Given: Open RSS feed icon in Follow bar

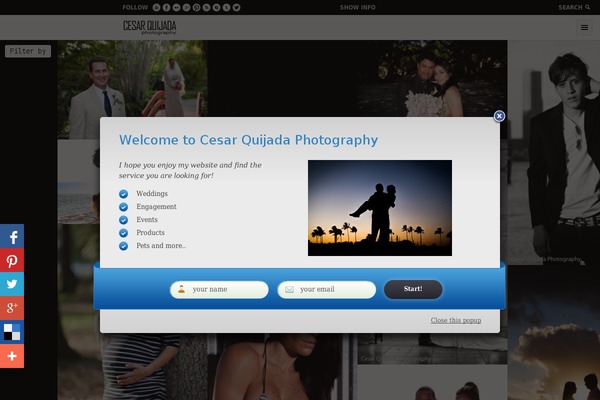Looking at the screenshot, I should (x=206, y=7).
